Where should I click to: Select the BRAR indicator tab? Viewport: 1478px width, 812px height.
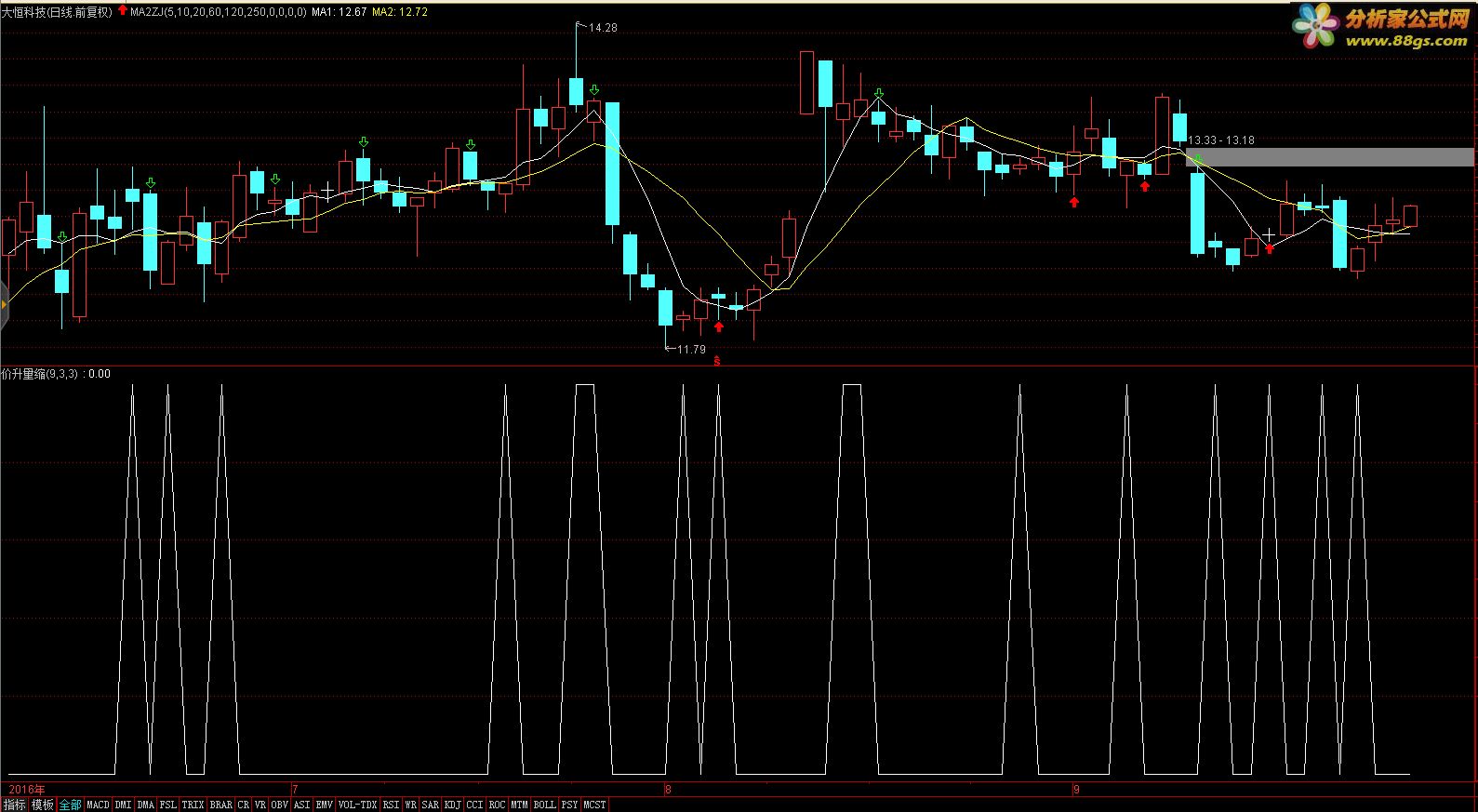221,805
